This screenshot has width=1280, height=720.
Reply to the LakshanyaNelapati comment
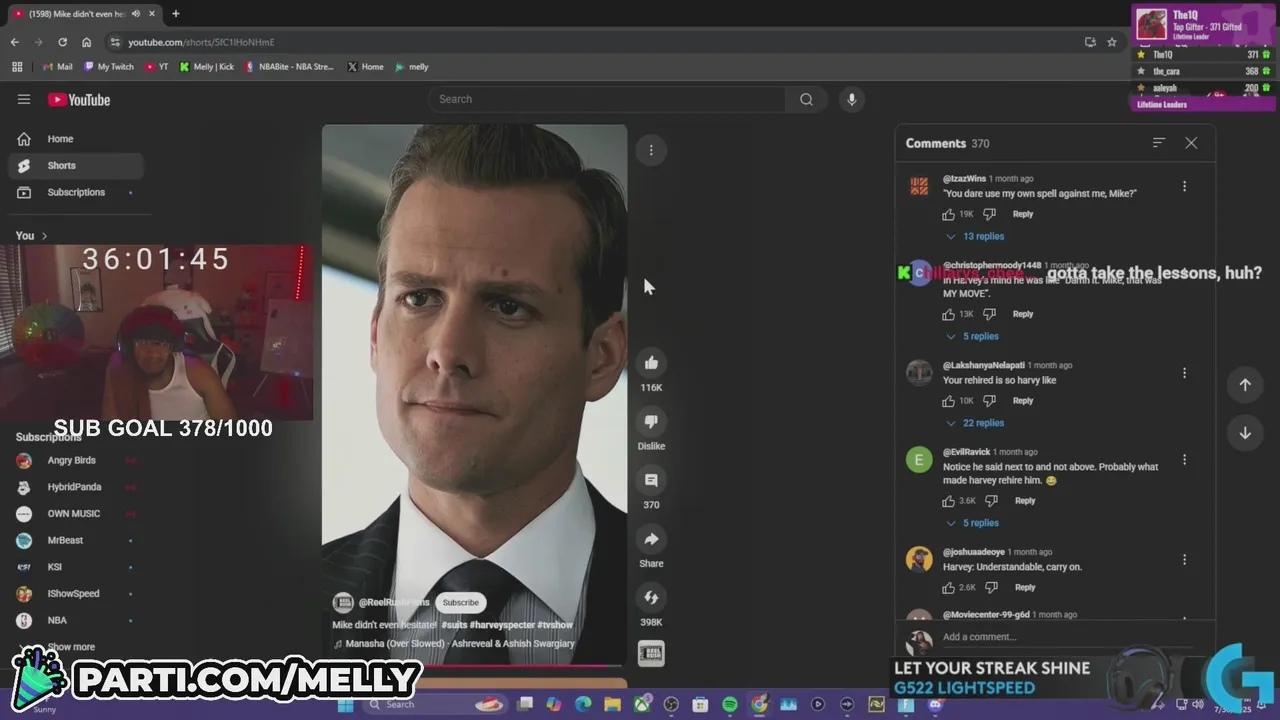pos(1023,401)
